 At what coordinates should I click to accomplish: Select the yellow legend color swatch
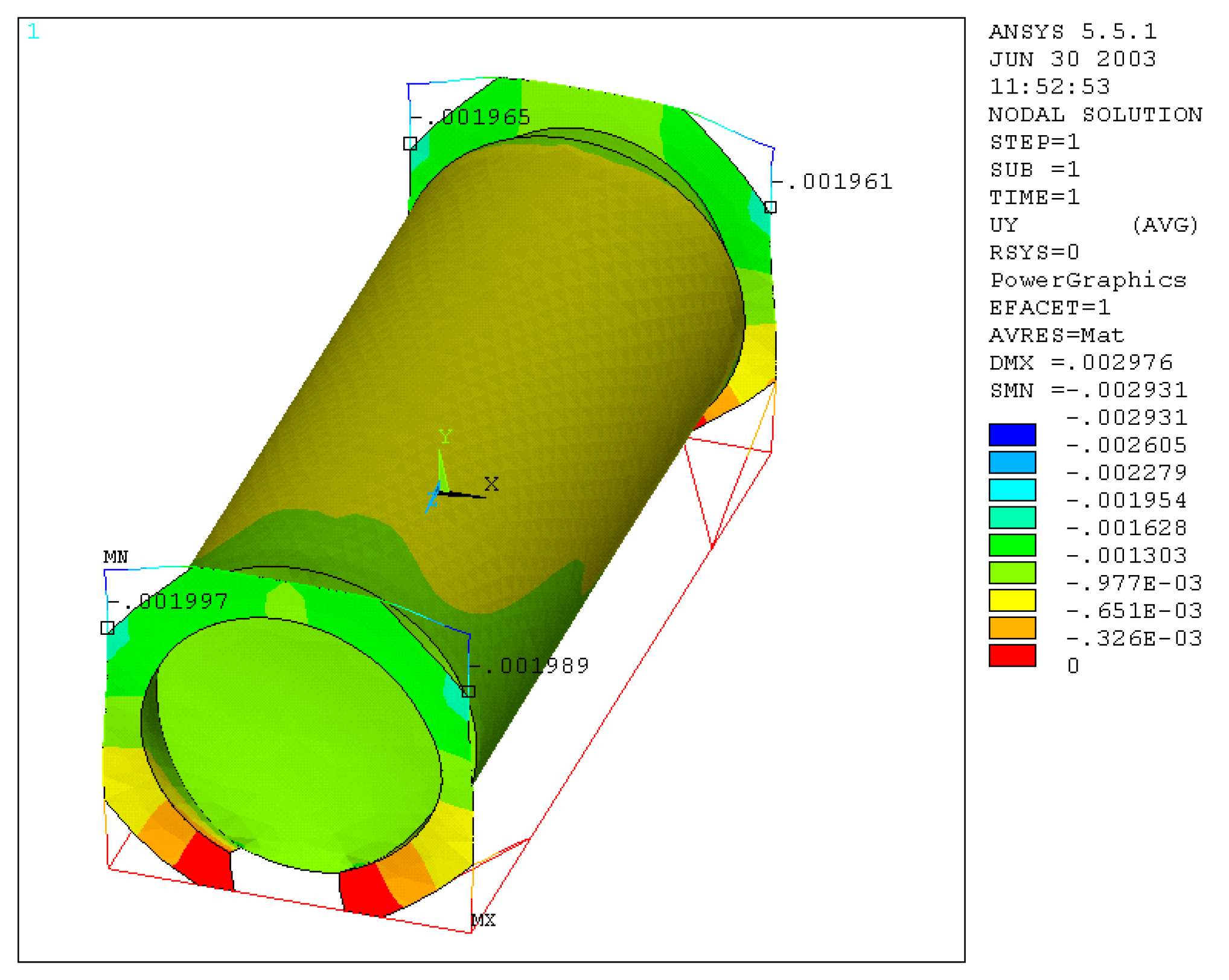pyautogui.click(x=1012, y=600)
